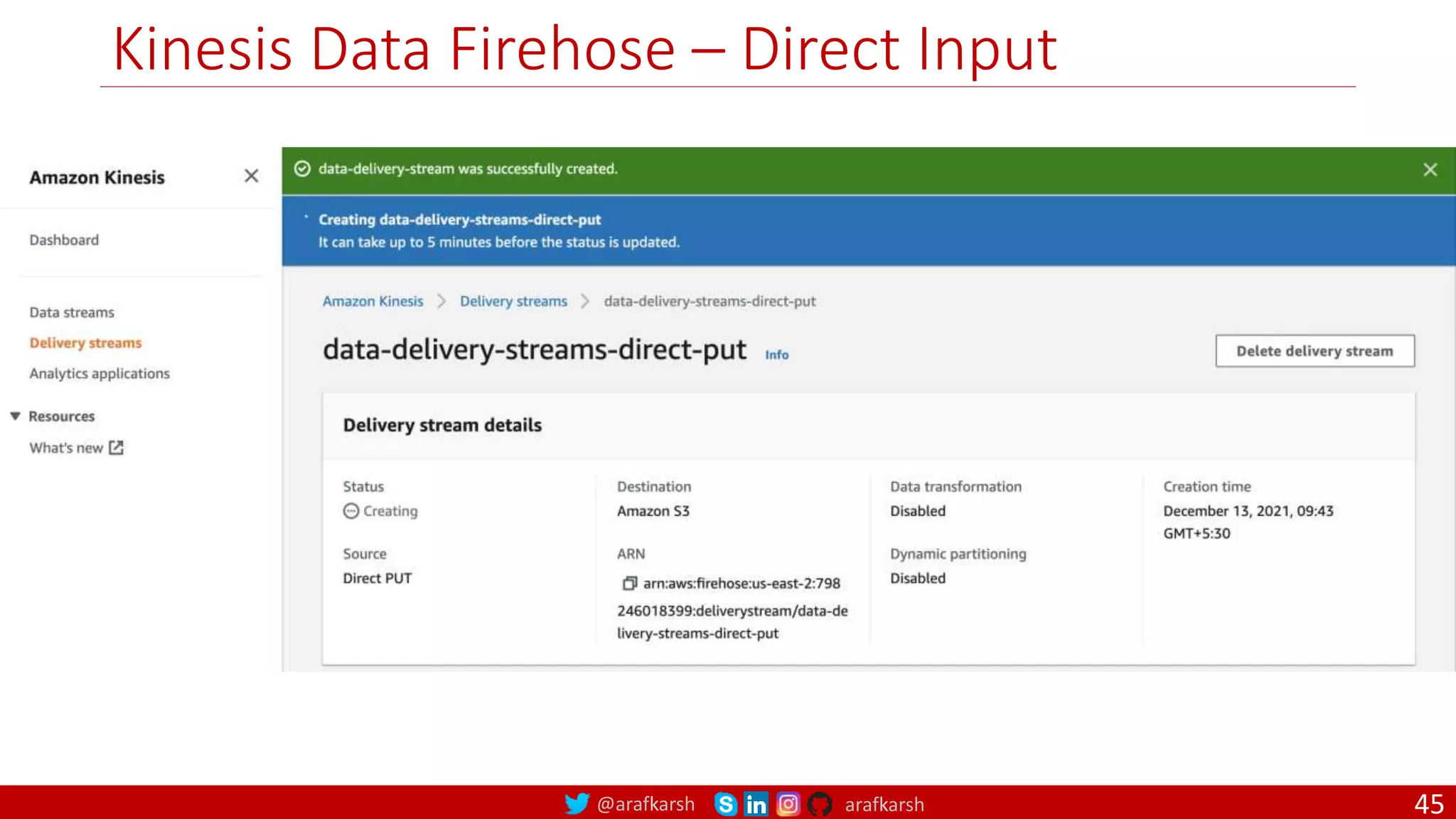Click the Delete delivery stream button
Viewport: 1456px width, 819px height.
(x=1315, y=350)
